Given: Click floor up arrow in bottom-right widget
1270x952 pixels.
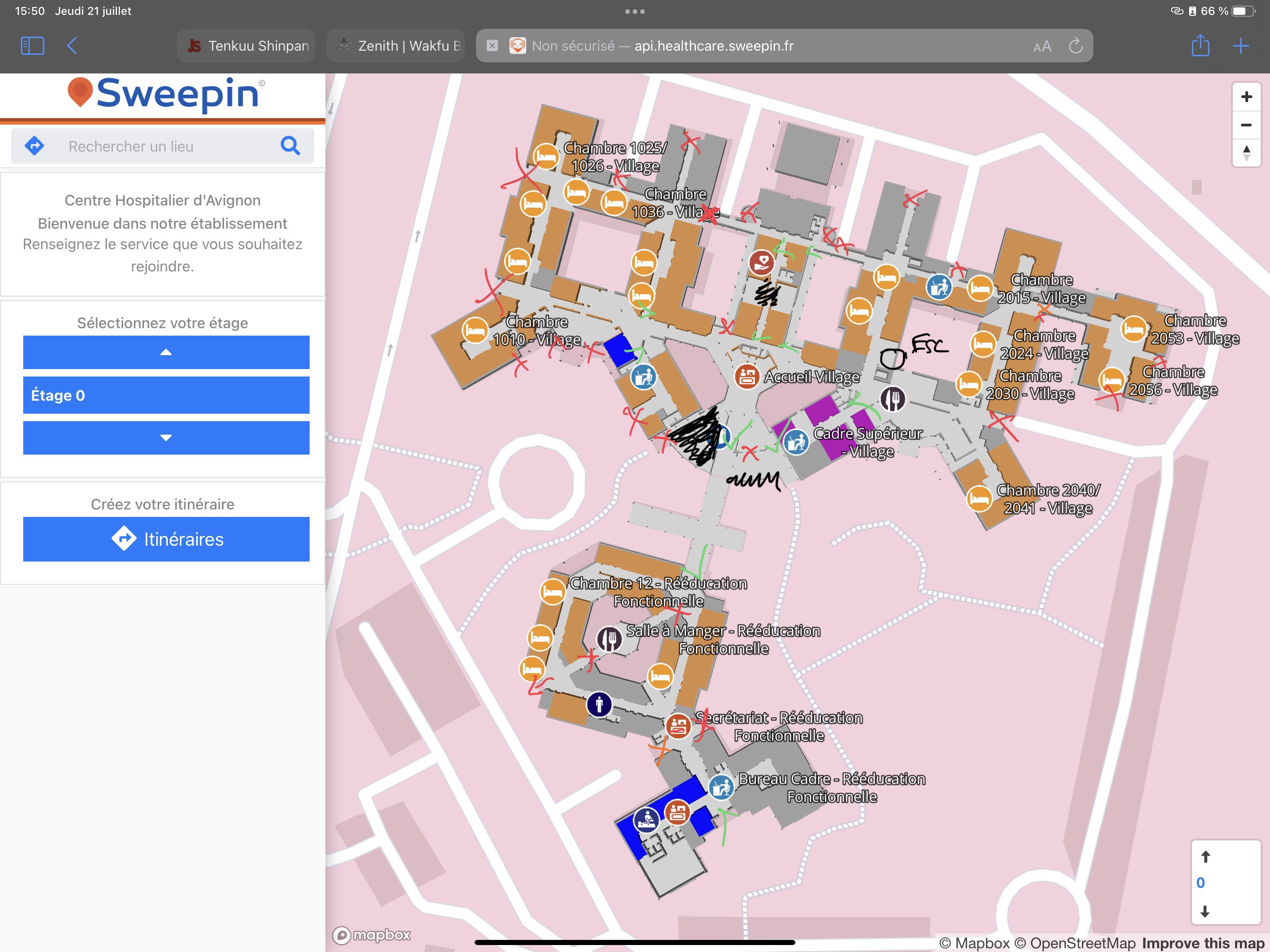Looking at the screenshot, I should (1205, 857).
